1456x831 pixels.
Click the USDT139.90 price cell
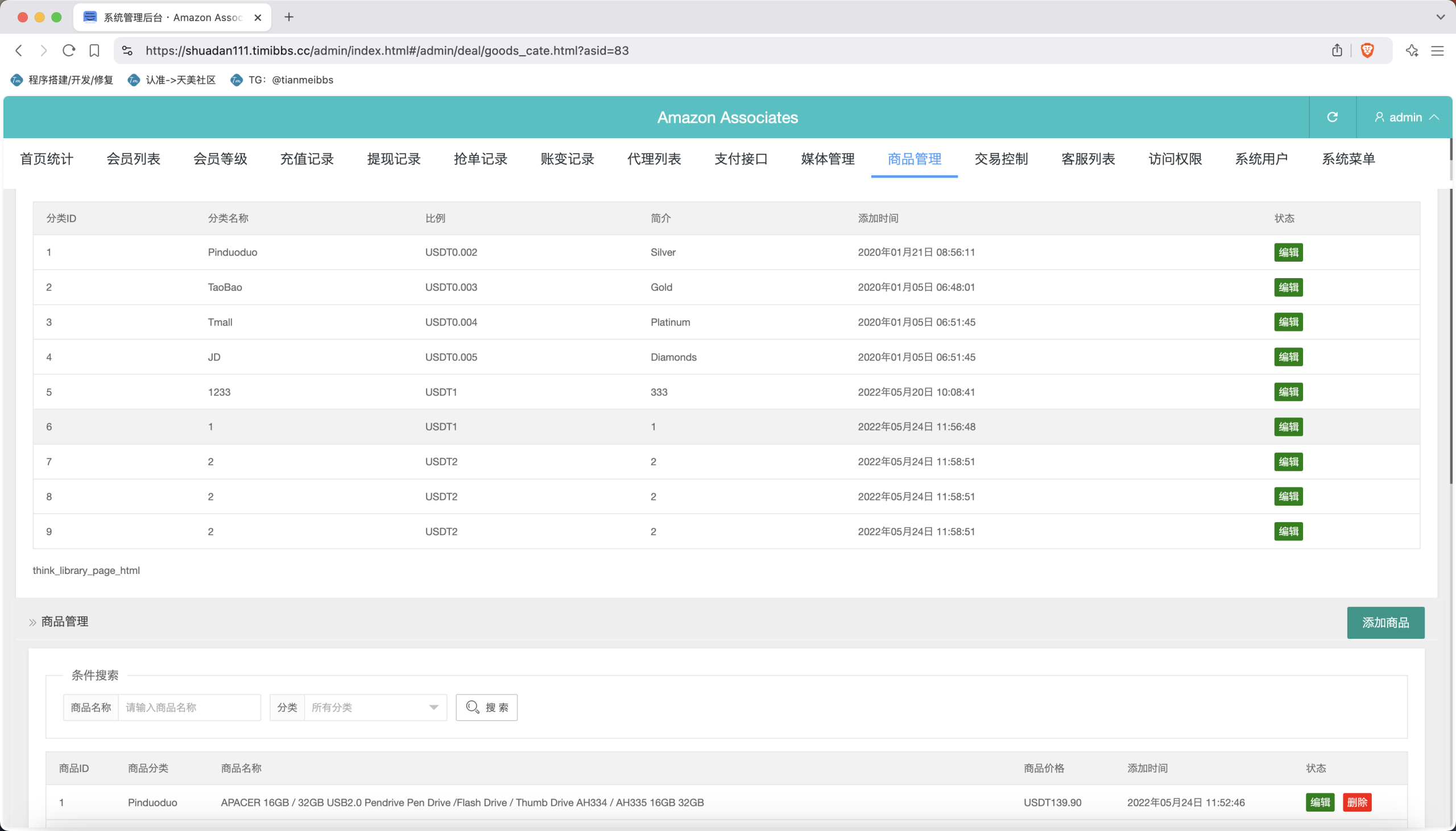tap(1053, 803)
